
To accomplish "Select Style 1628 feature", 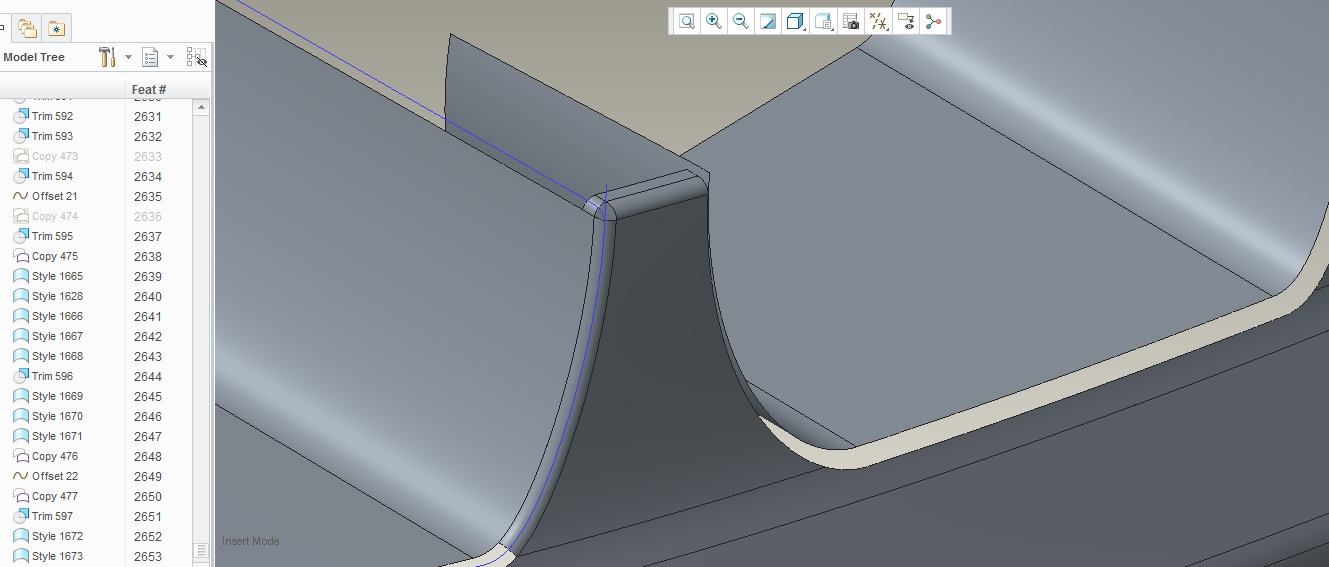I will tap(57, 296).
